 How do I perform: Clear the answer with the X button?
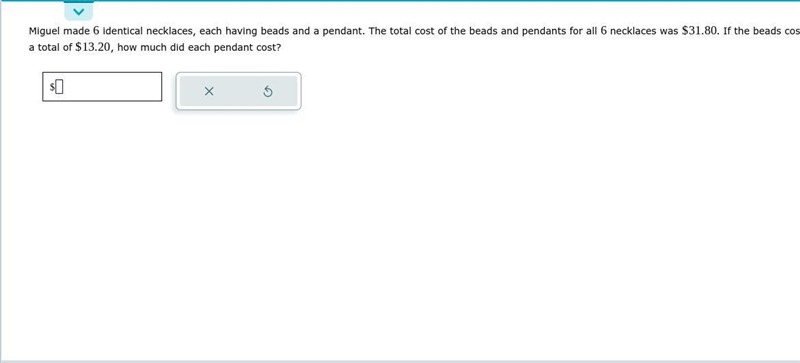(209, 91)
